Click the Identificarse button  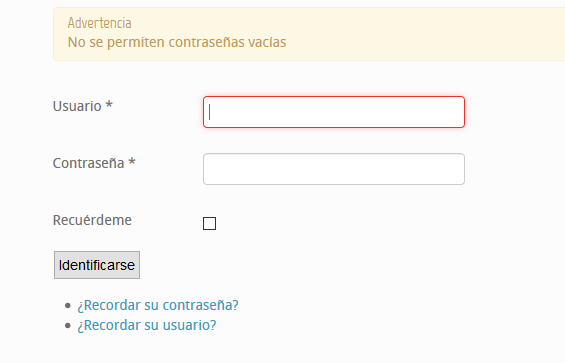(x=97, y=265)
